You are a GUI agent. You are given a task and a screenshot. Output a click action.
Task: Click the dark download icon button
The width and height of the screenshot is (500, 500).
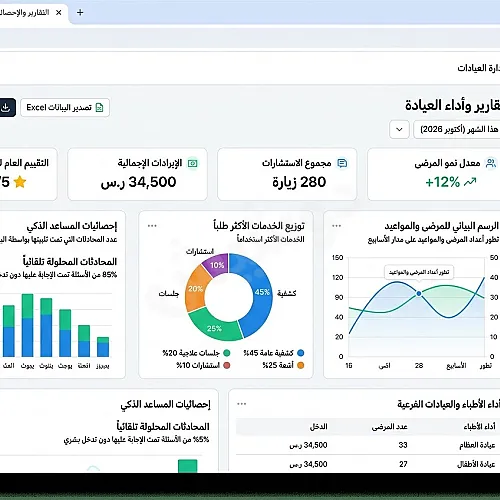(x=7, y=107)
